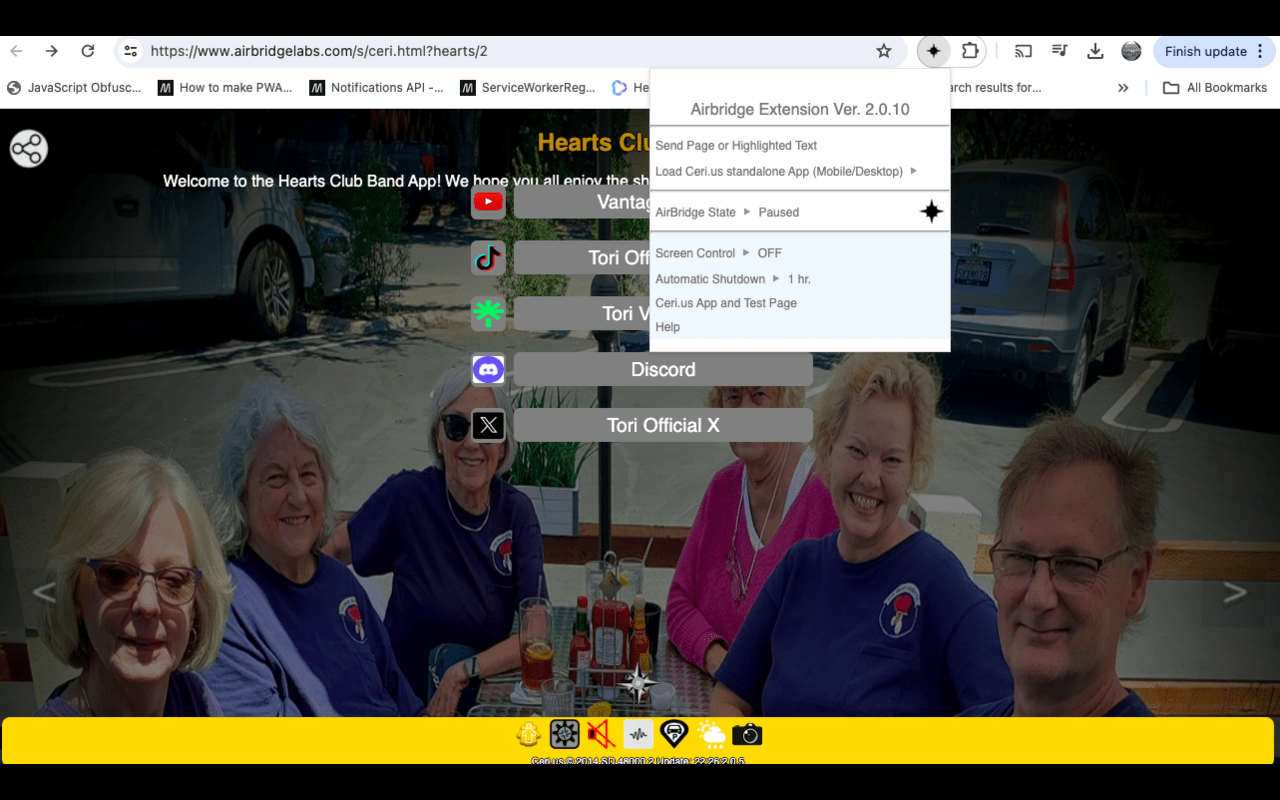This screenshot has width=1280, height=800.
Task: Click the share icon on the page
Action: 28,149
